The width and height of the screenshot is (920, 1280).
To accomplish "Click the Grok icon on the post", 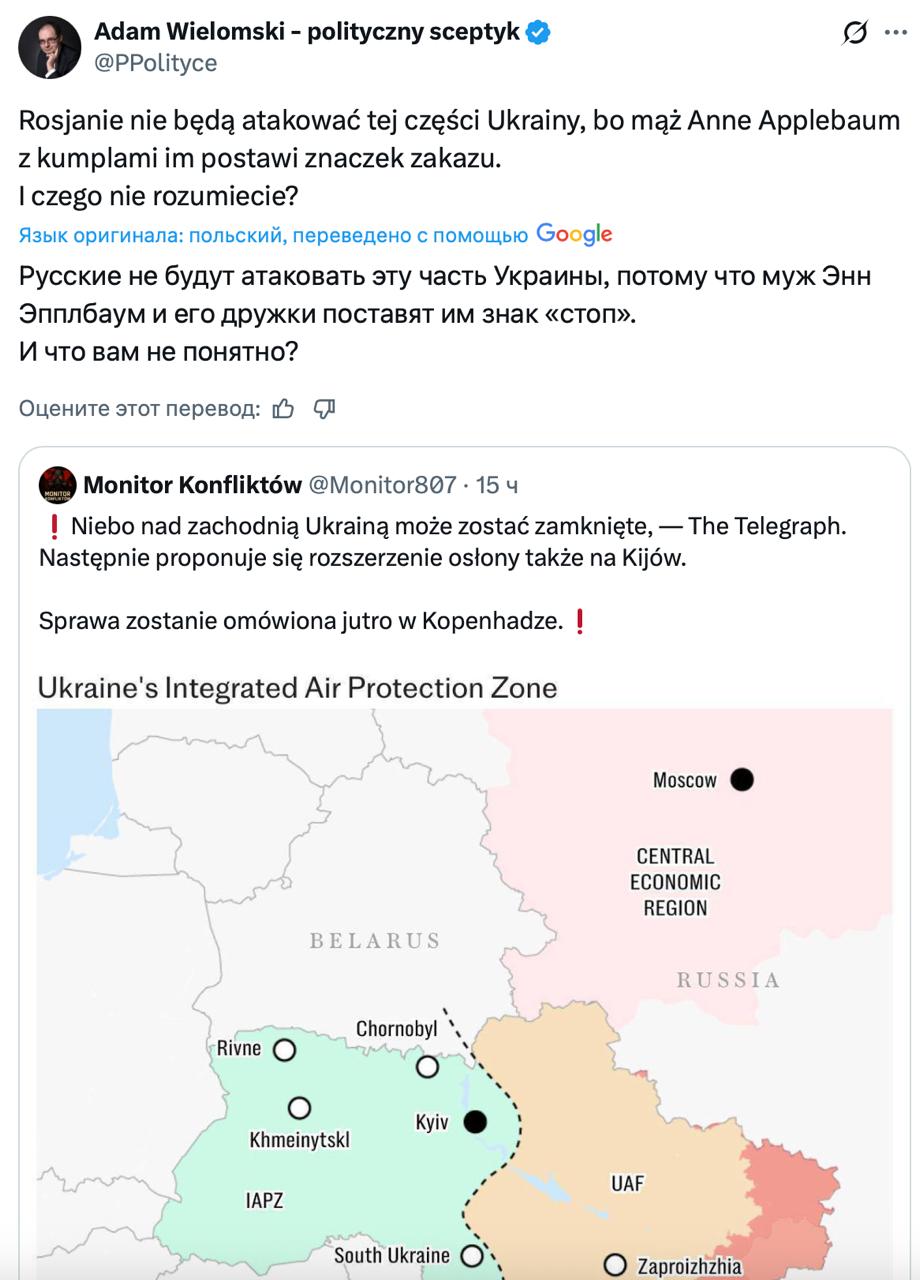I will (855, 33).
